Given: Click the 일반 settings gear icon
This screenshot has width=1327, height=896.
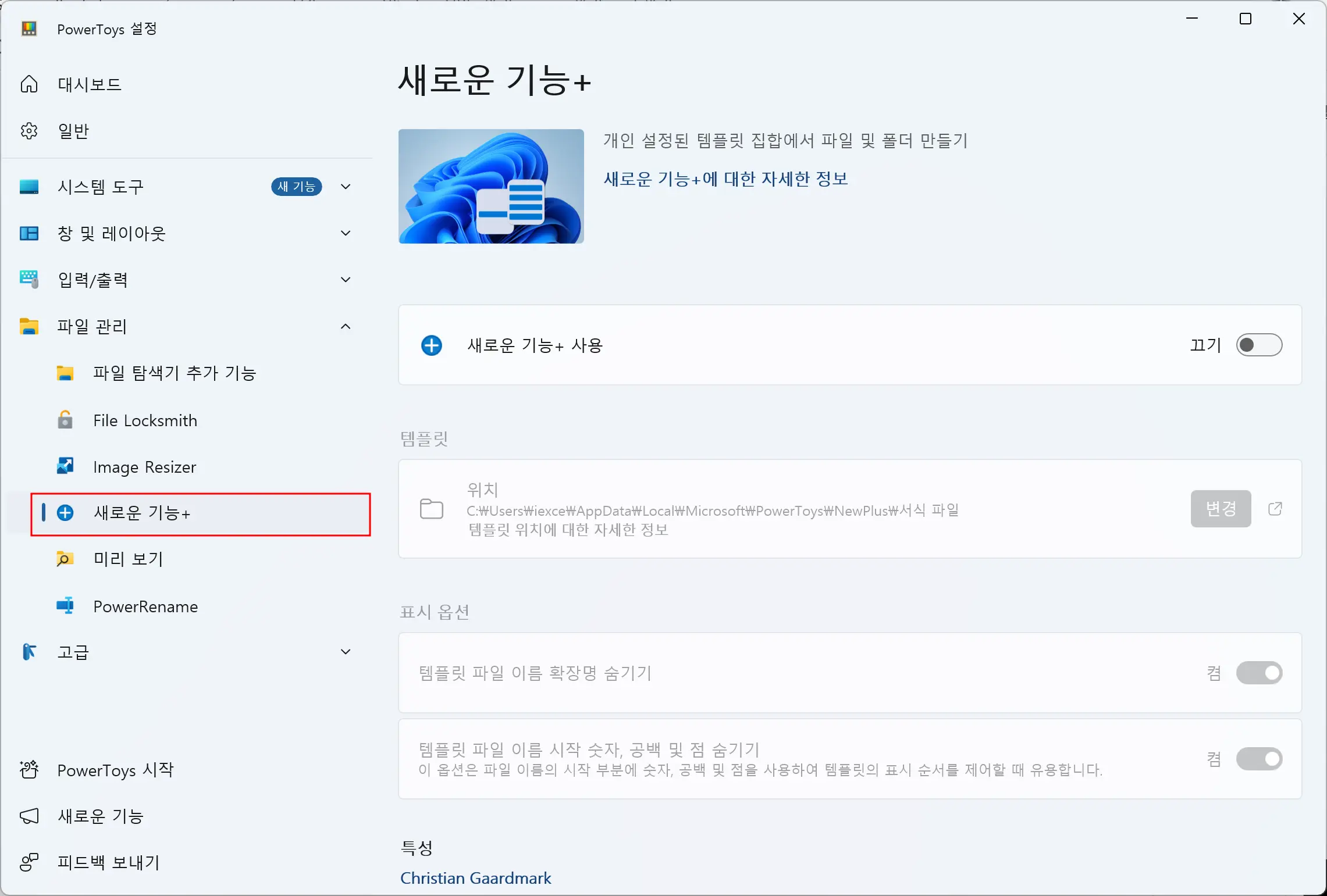Looking at the screenshot, I should (x=29, y=130).
